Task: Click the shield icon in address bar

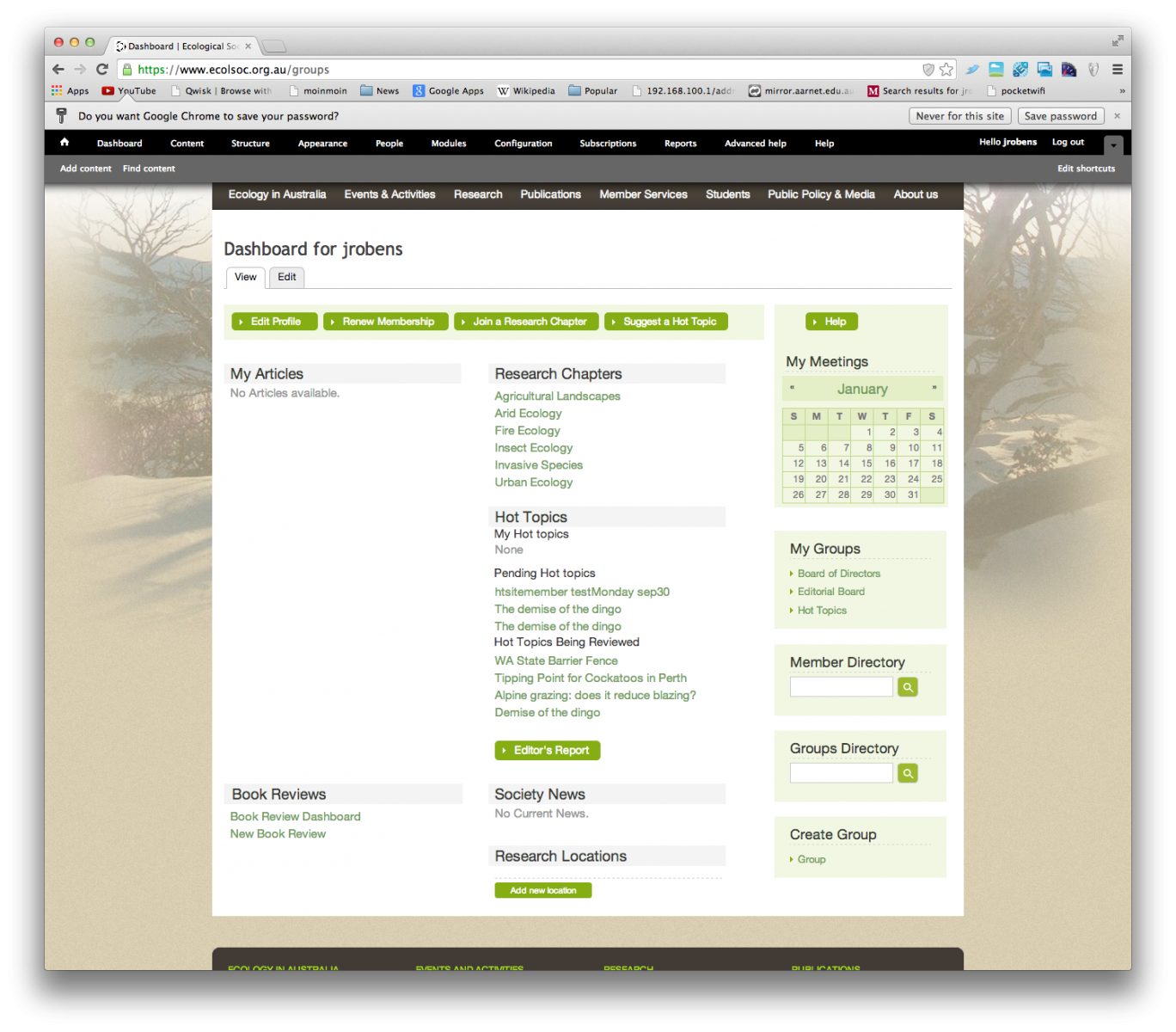Action: tap(928, 70)
